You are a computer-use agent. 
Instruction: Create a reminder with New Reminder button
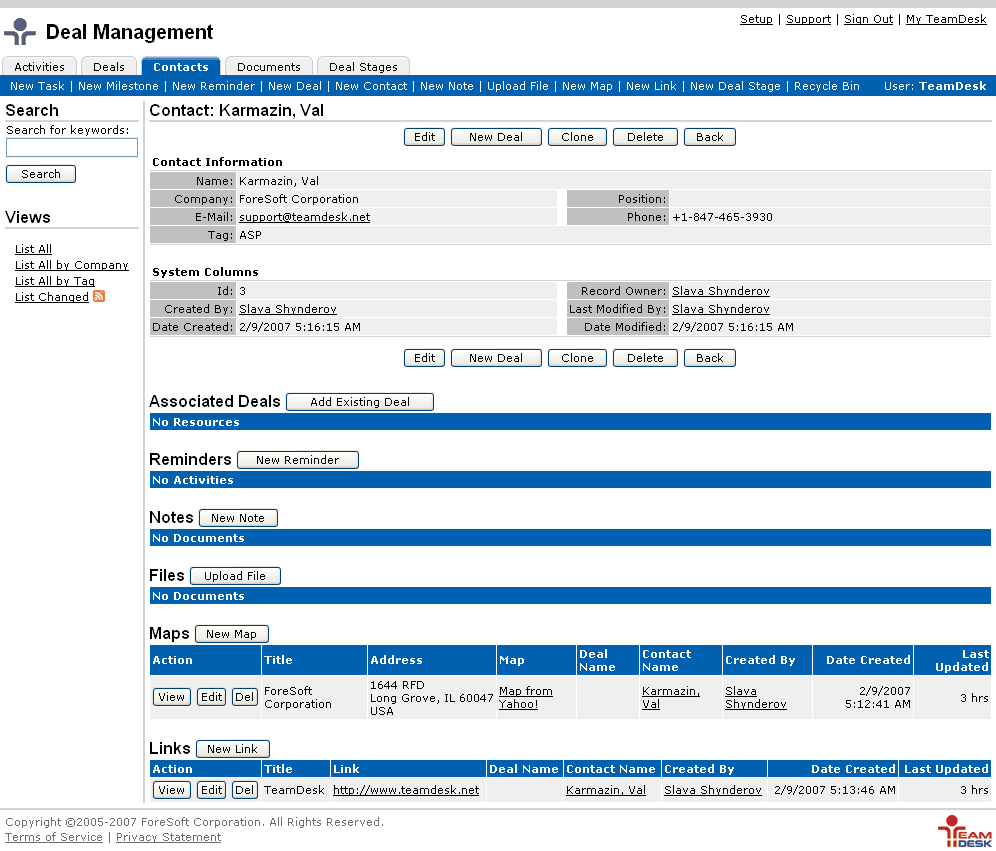(297, 460)
